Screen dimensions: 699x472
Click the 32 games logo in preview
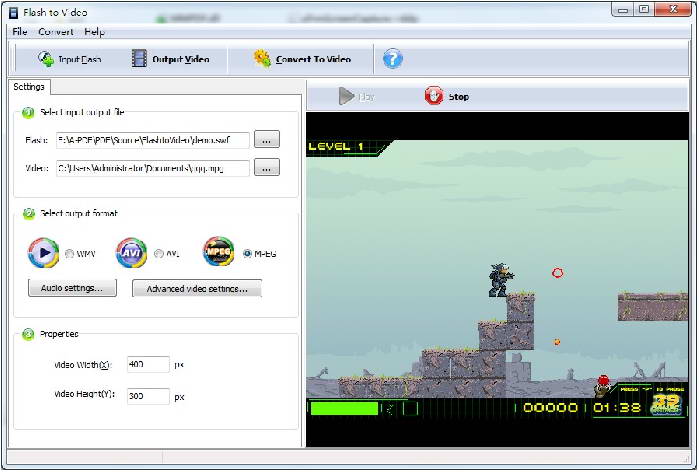[x=666, y=404]
